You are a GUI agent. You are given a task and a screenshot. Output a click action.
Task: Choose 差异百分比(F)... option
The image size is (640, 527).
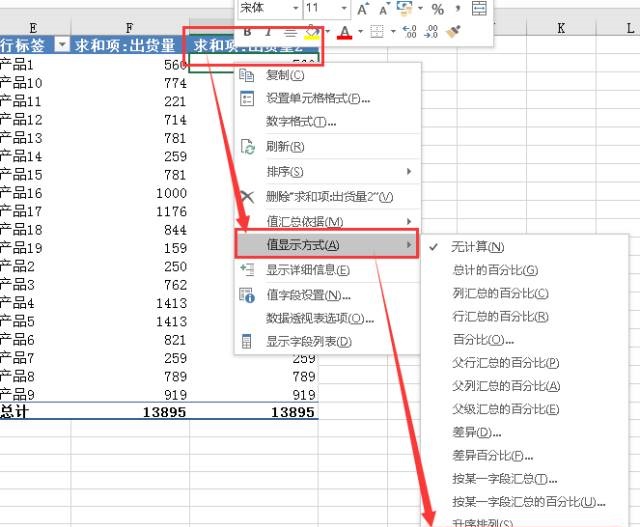tap(524, 456)
